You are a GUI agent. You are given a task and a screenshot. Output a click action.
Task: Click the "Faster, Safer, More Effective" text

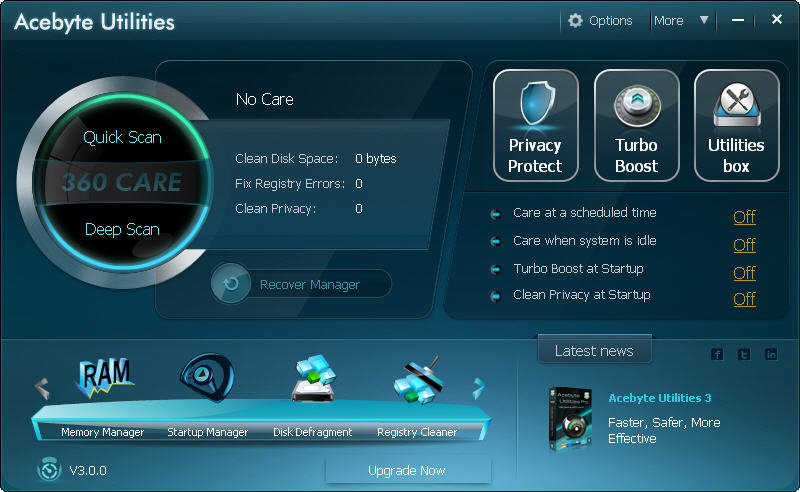click(664, 431)
